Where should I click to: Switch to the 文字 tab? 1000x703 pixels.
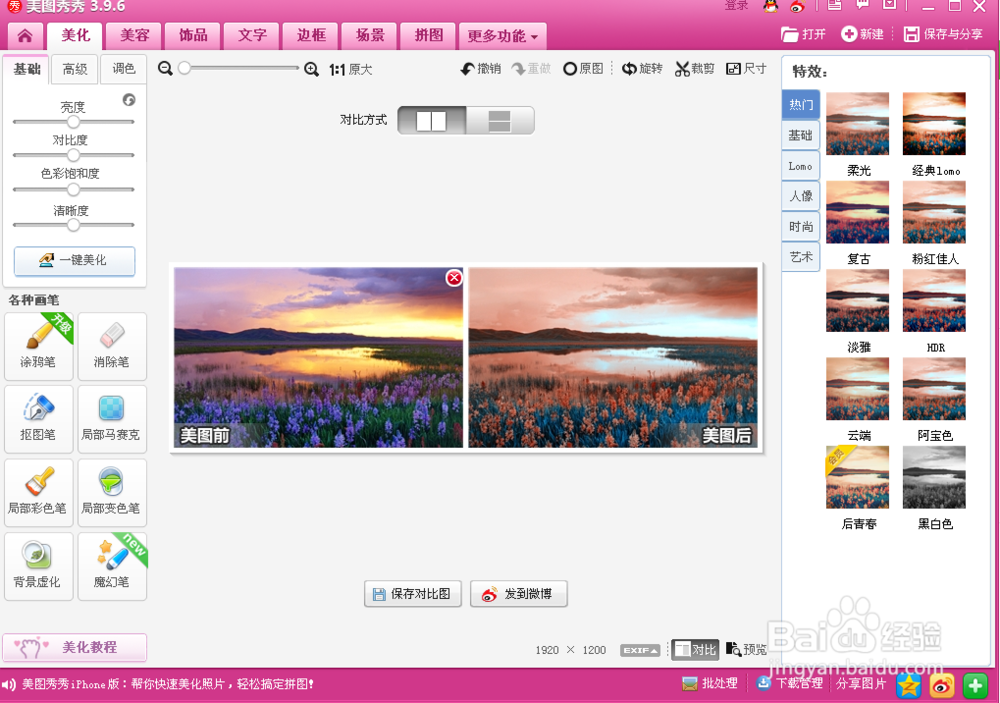click(x=252, y=35)
